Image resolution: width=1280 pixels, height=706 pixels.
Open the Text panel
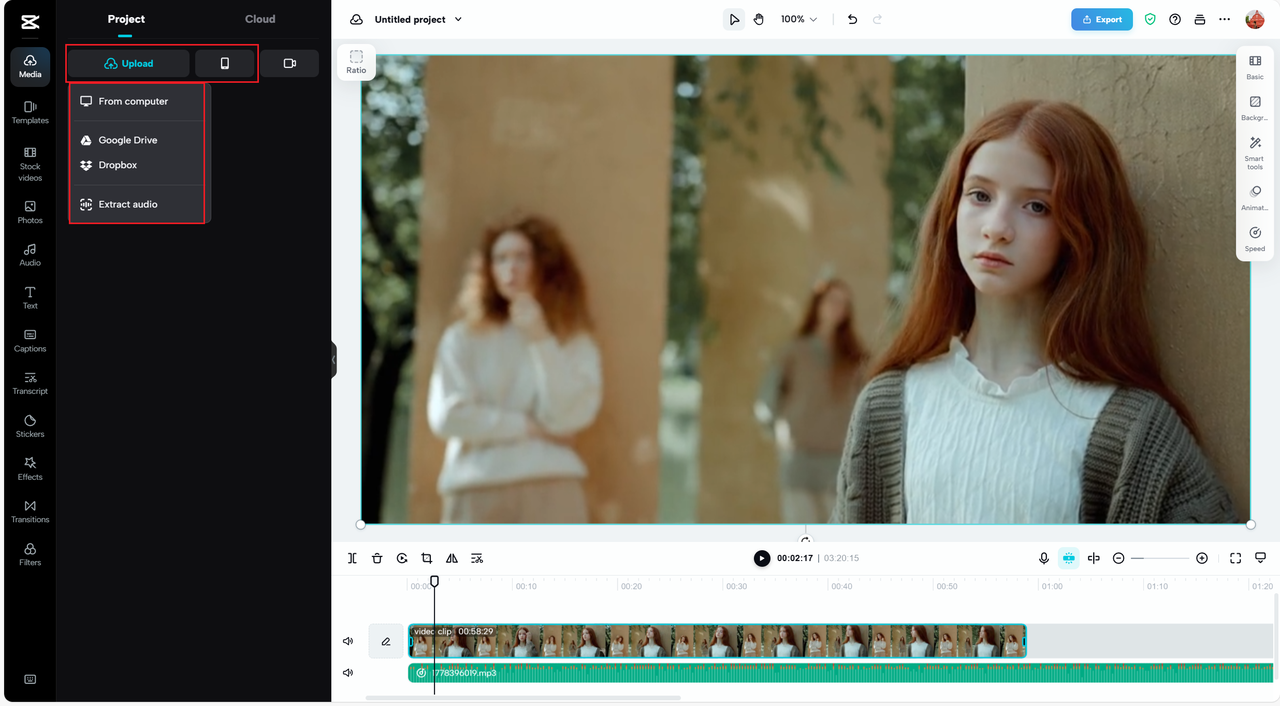[x=30, y=298]
